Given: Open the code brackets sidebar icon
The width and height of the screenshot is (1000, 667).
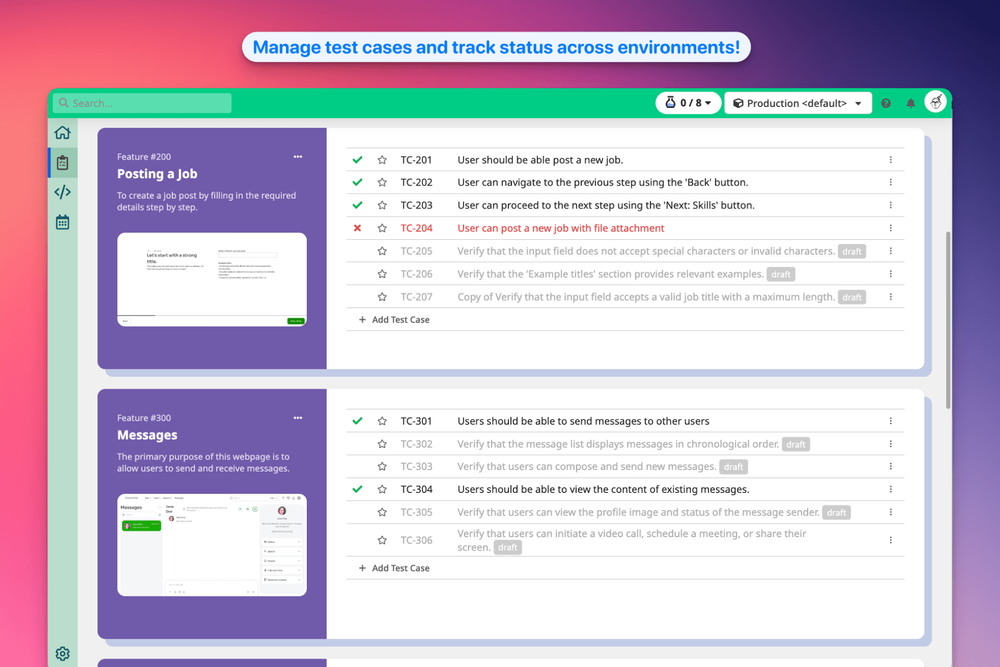Looking at the screenshot, I should [x=62, y=192].
